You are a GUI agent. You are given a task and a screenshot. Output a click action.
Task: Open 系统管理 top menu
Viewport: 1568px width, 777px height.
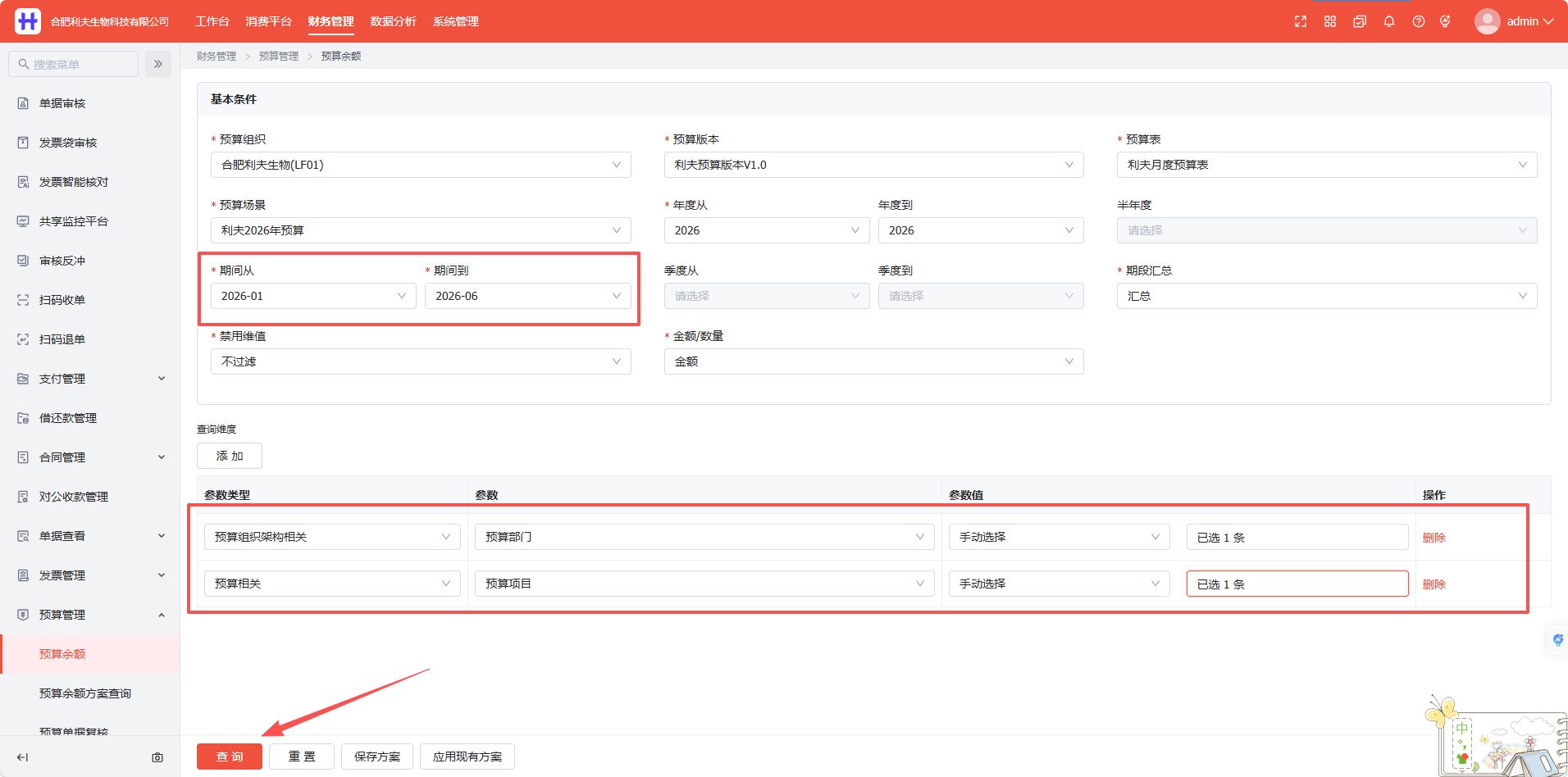(456, 21)
